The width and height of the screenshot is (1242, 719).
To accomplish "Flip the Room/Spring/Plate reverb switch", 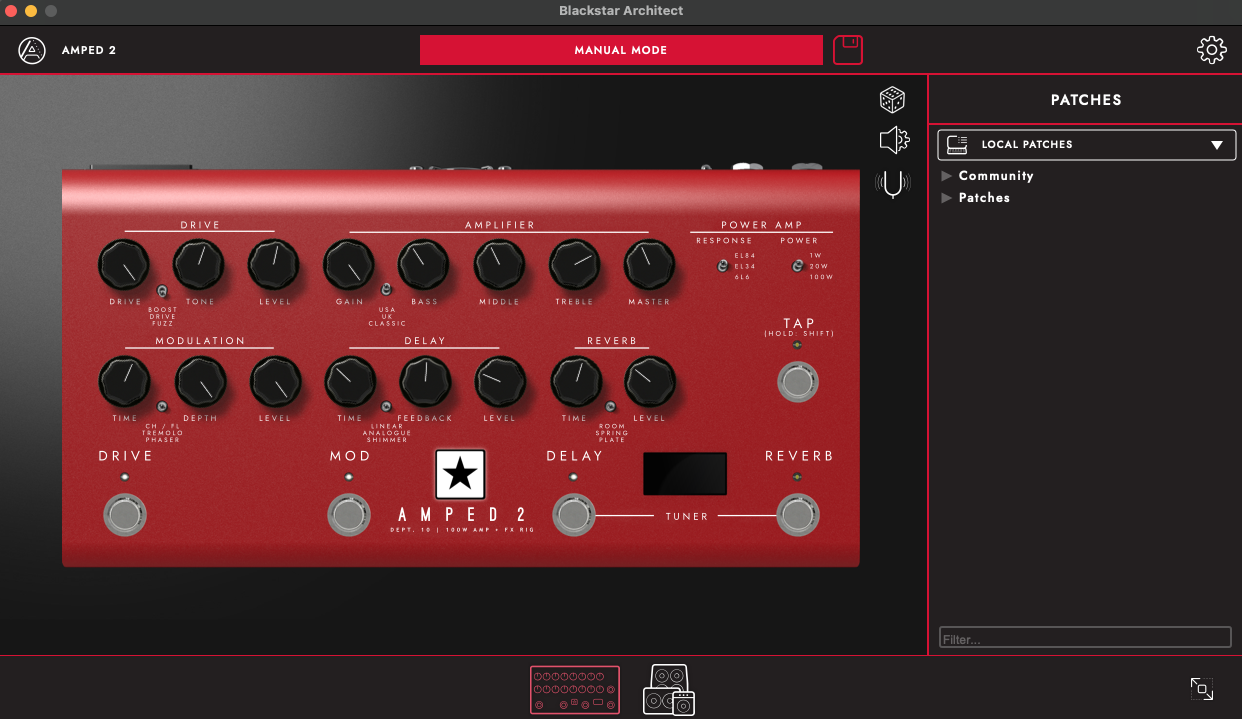I will [610, 406].
